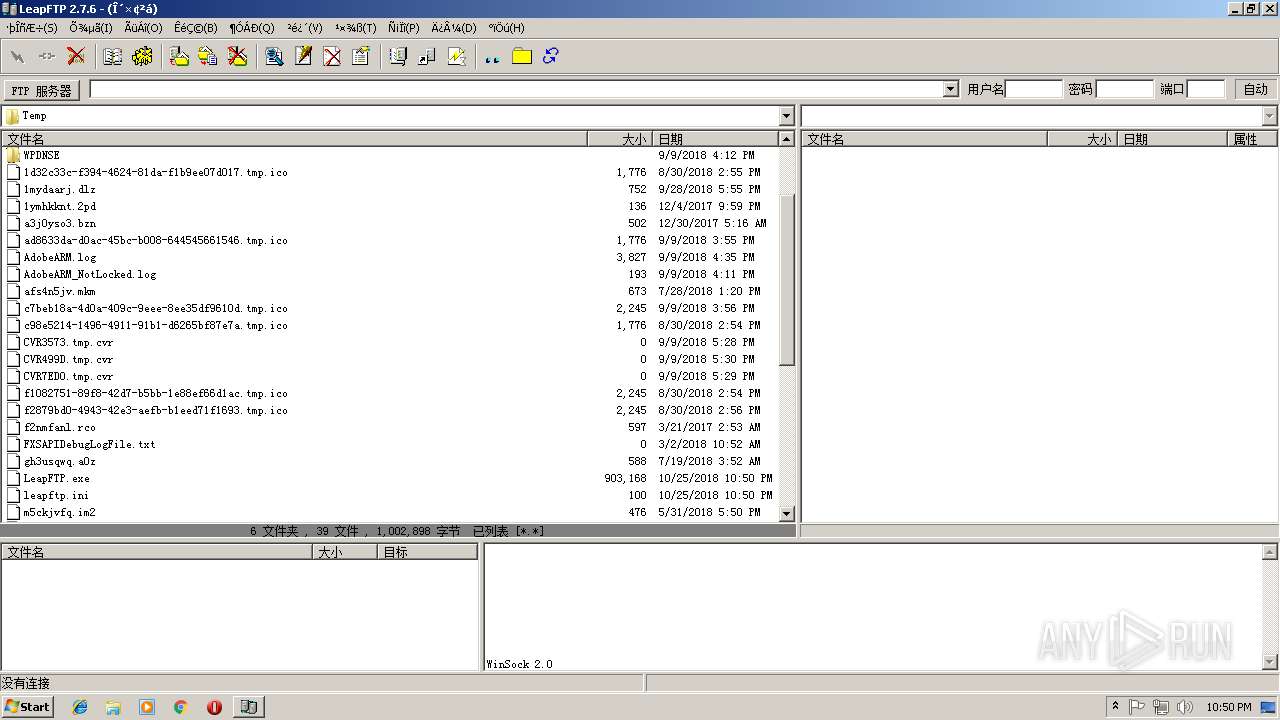Click the 自动 button
1280x720 pixels.
(1256, 90)
